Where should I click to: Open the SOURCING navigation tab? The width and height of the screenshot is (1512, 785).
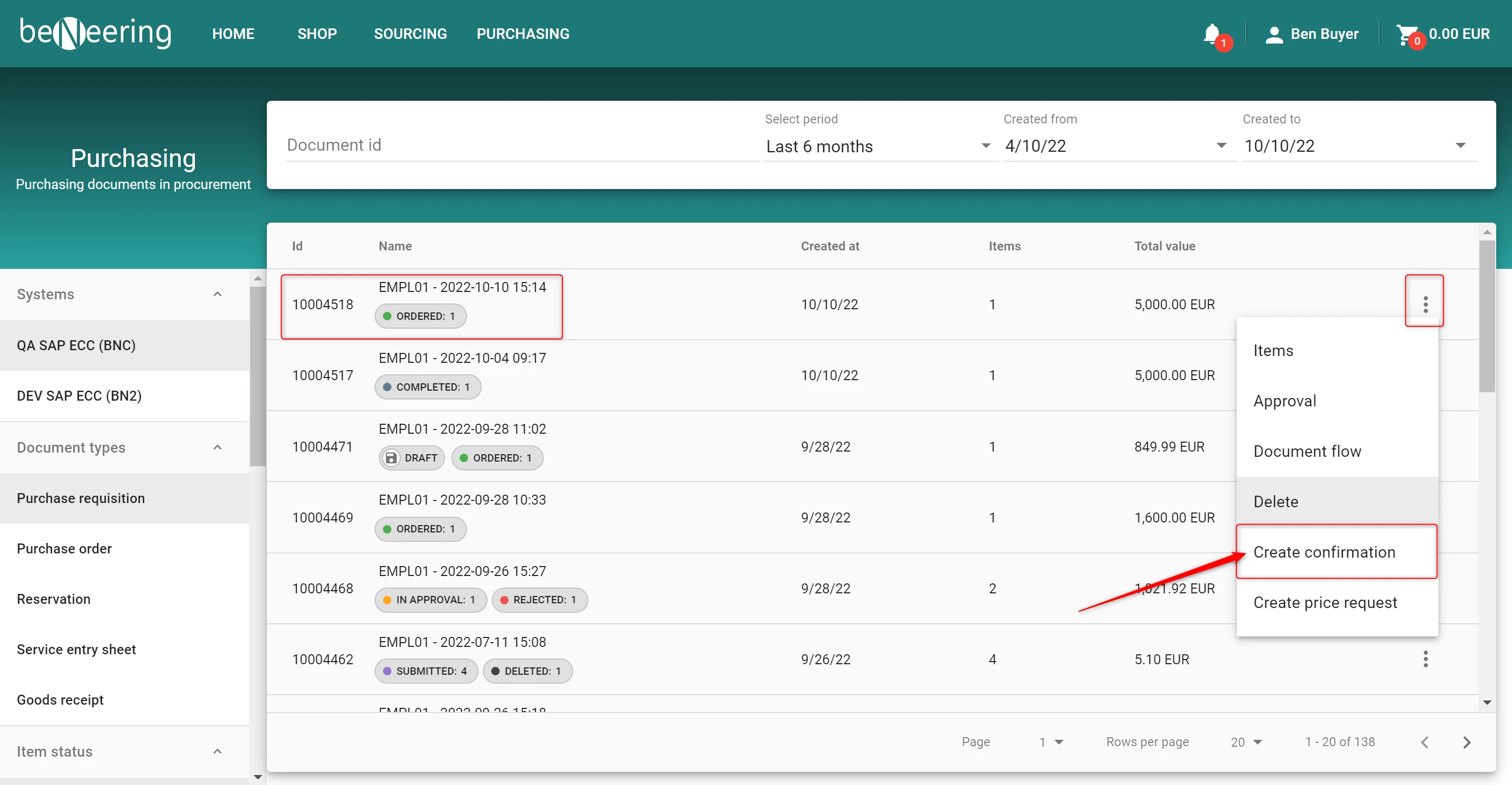[x=410, y=34]
